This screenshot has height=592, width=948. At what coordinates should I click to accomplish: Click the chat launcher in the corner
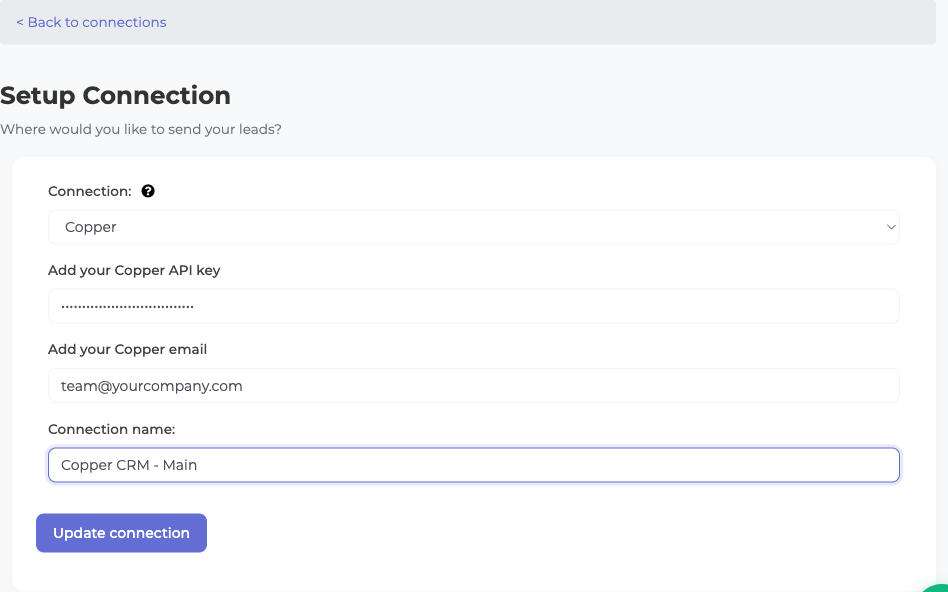(938, 586)
